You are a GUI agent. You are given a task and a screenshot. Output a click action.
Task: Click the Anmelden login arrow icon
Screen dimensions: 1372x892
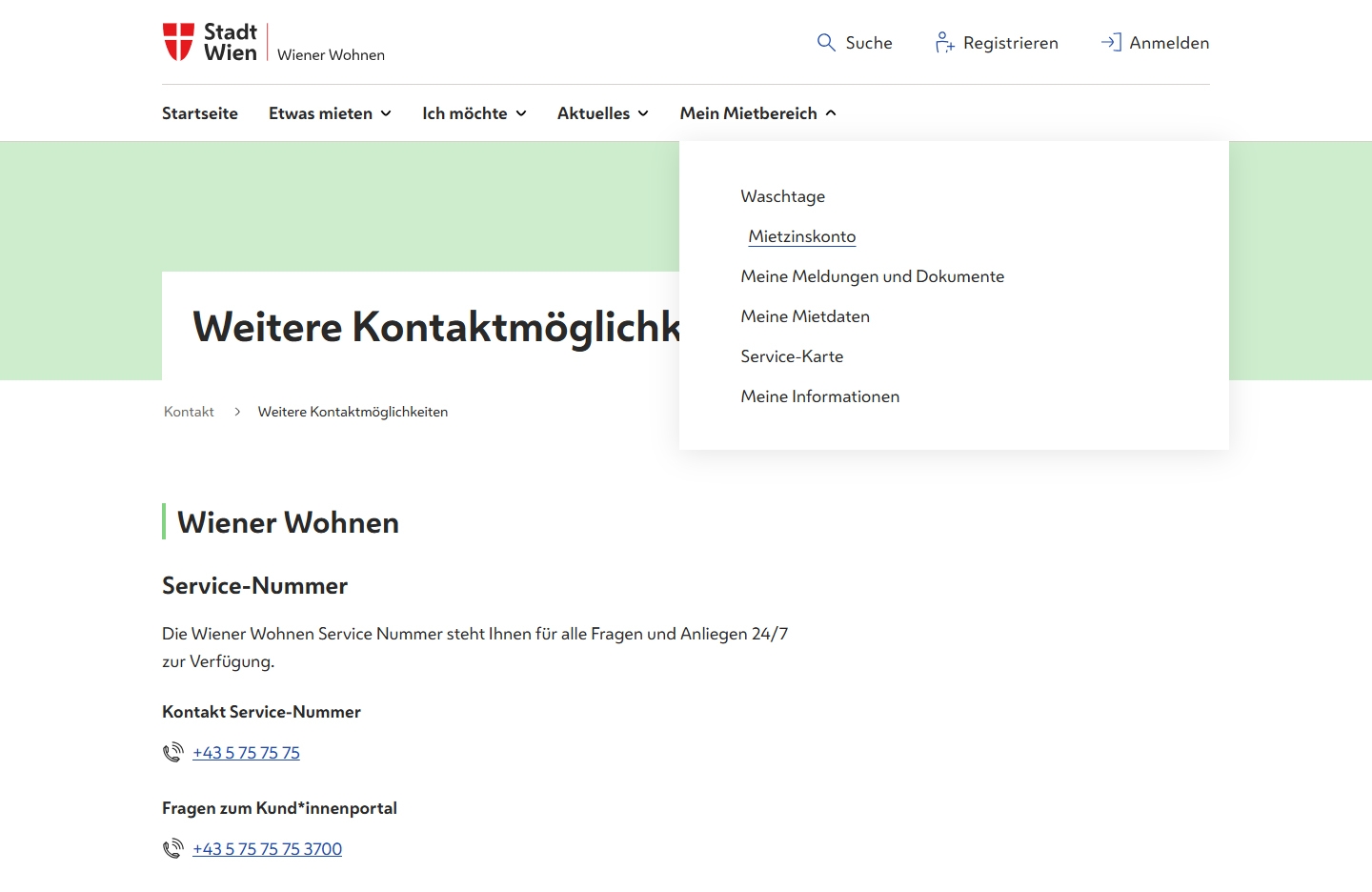[1111, 43]
